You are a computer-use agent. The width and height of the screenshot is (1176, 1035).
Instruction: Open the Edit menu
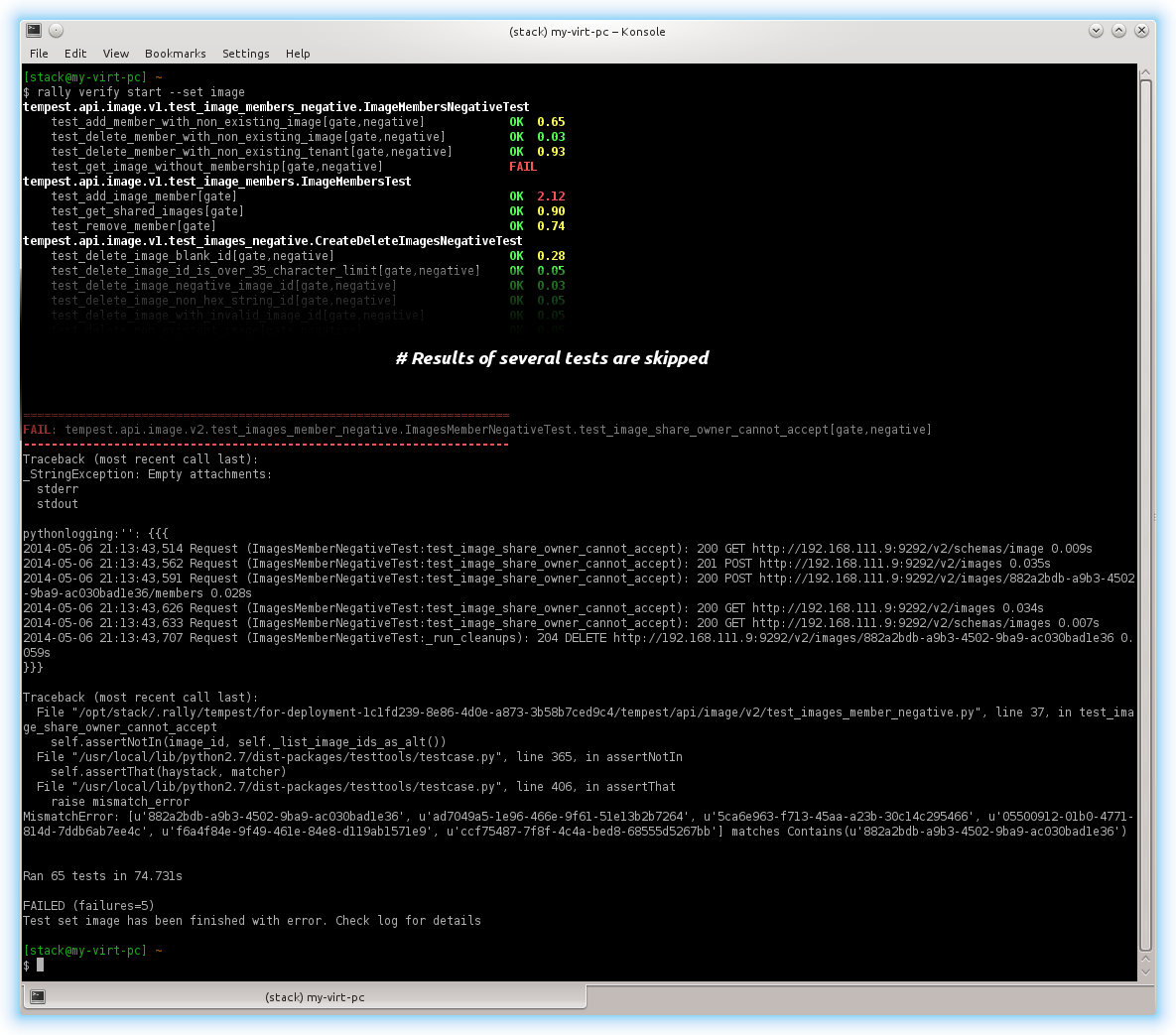[x=75, y=54]
